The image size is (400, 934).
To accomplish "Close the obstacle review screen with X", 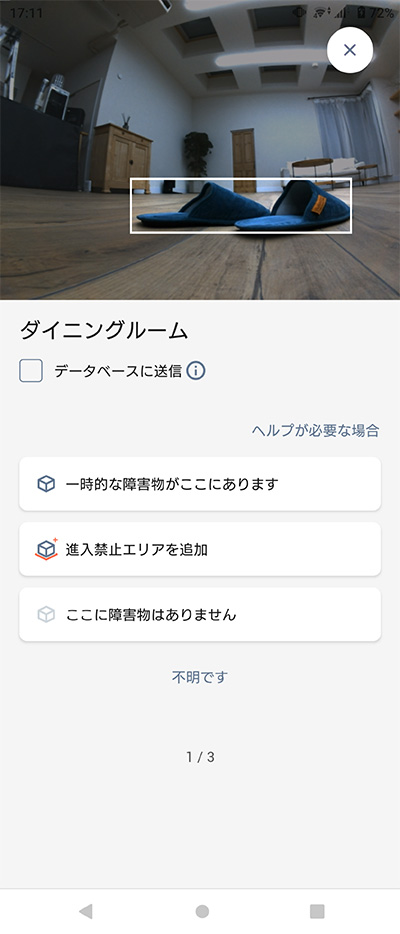I will coord(350,50).
